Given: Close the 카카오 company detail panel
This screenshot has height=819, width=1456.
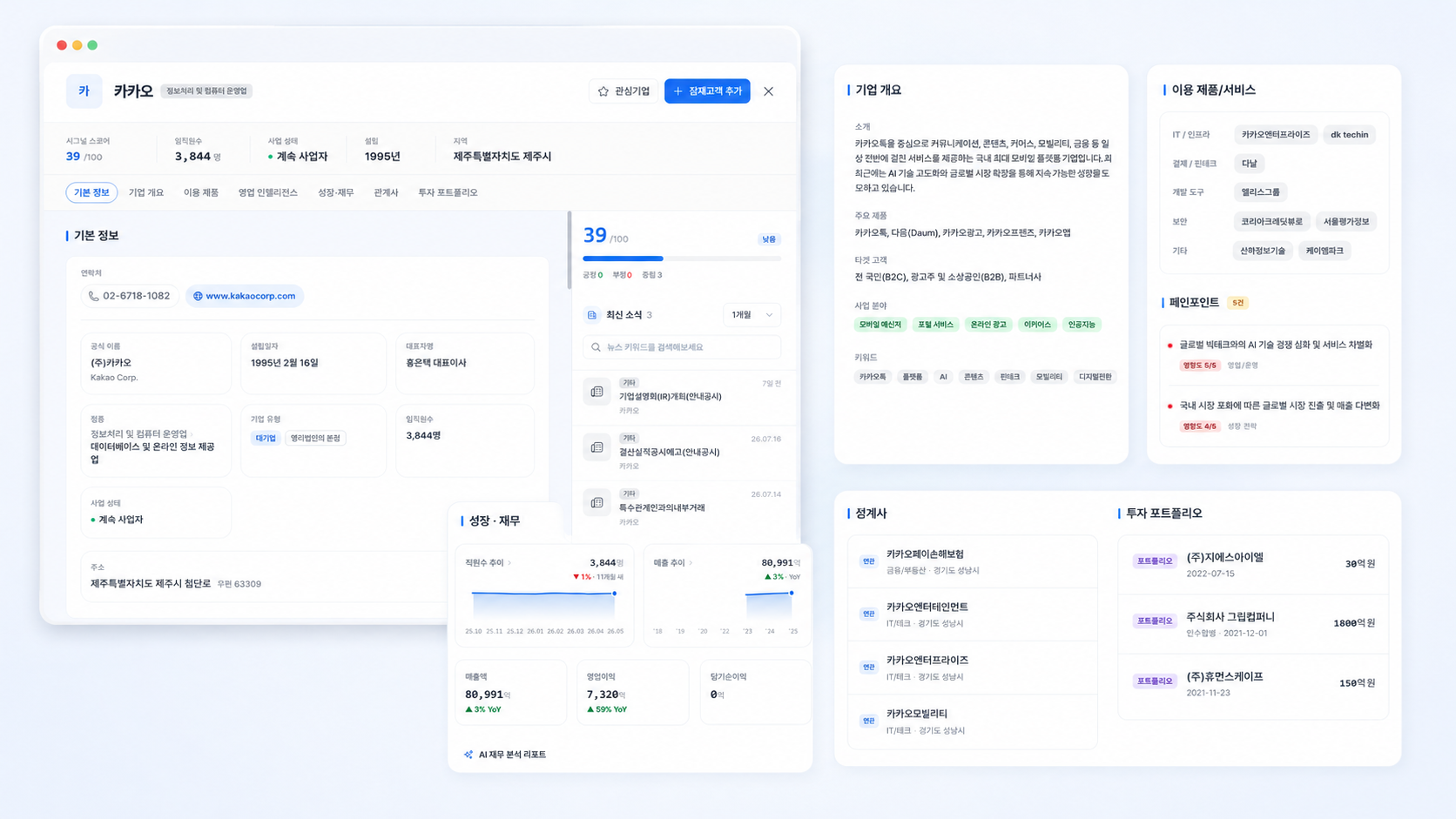Looking at the screenshot, I should pos(768,91).
